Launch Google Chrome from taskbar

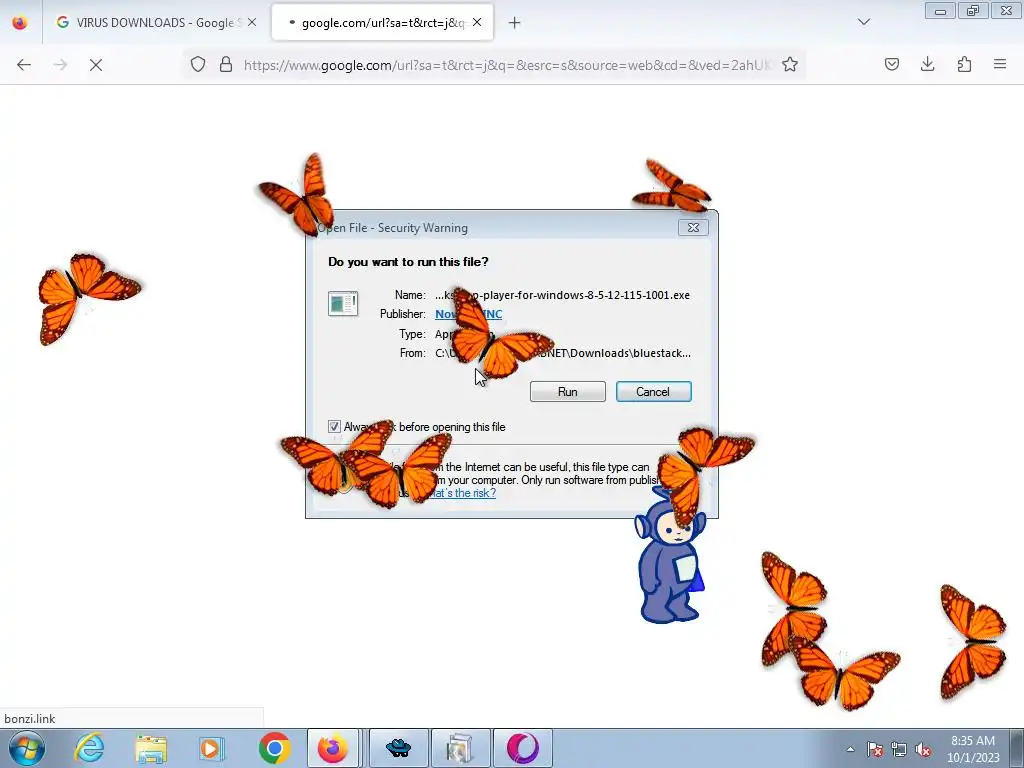click(274, 748)
